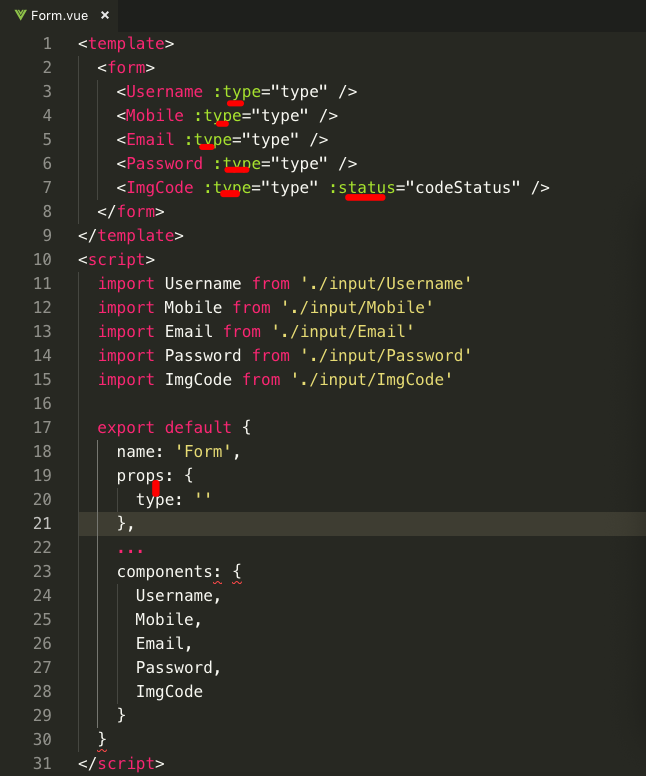Screen dimensions: 646x776
Task: Click the 'Password' component tag on line 6
Action: pos(164,163)
